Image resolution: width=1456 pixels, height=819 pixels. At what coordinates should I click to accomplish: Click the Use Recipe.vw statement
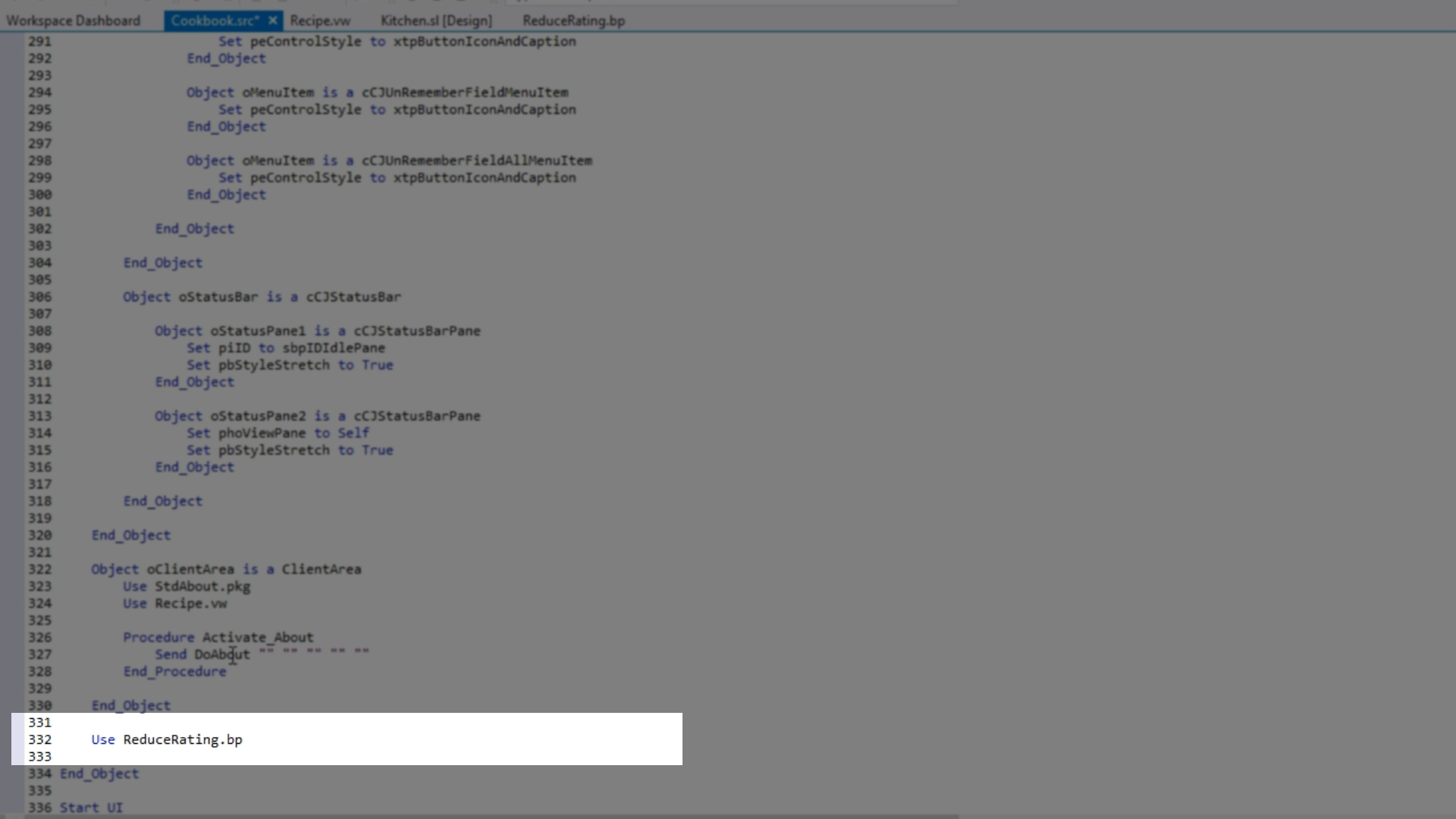tap(175, 604)
